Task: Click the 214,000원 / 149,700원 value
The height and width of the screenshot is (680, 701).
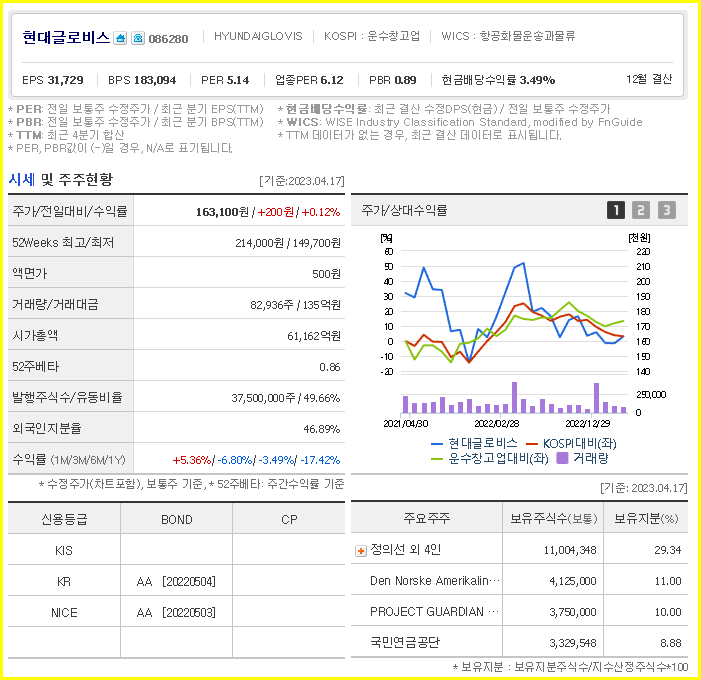Action: (288, 243)
